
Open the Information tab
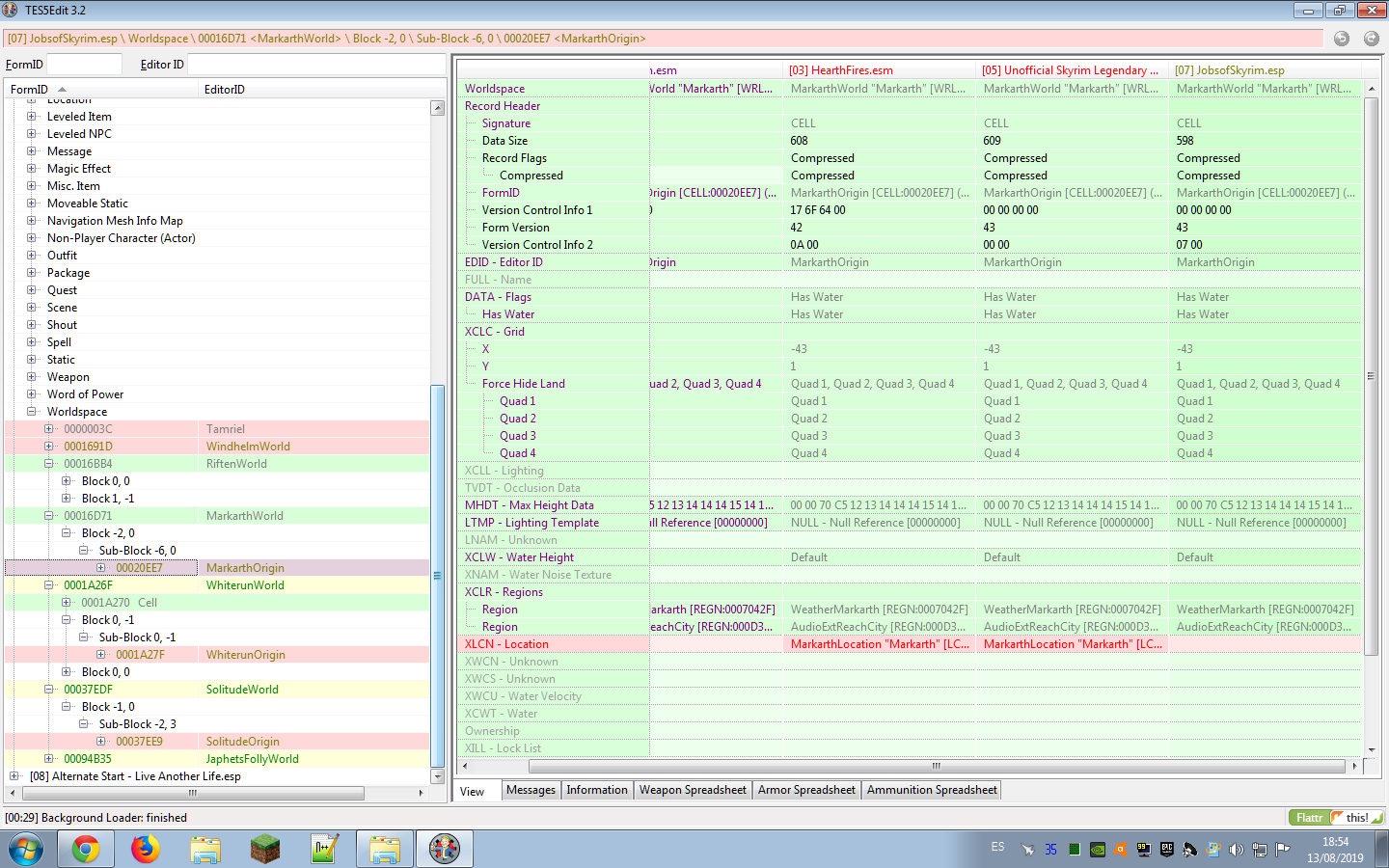(597, 790)
